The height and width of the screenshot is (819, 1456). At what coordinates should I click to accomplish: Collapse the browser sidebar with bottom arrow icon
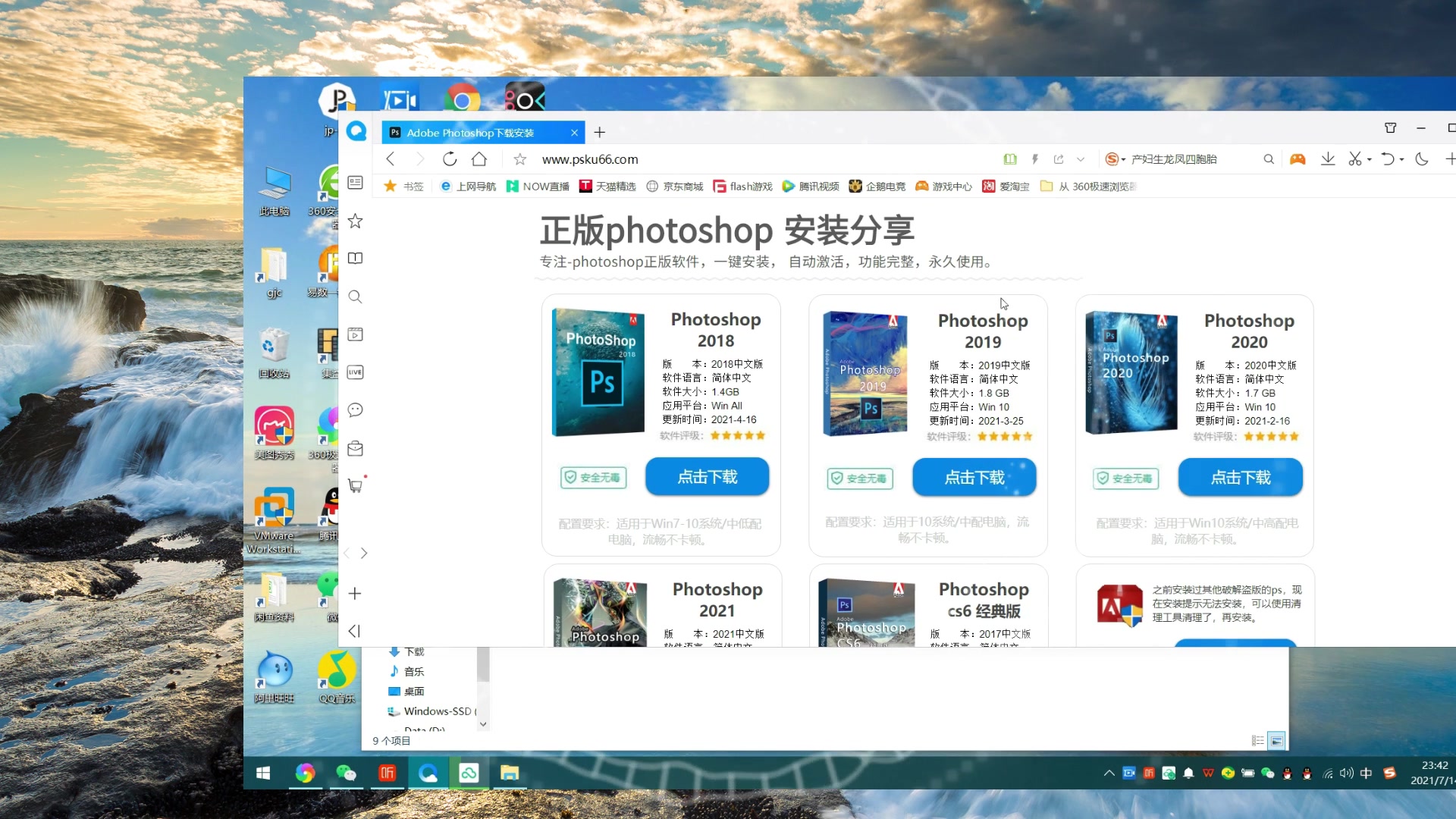pyautogui.click(x=354, y=631)
